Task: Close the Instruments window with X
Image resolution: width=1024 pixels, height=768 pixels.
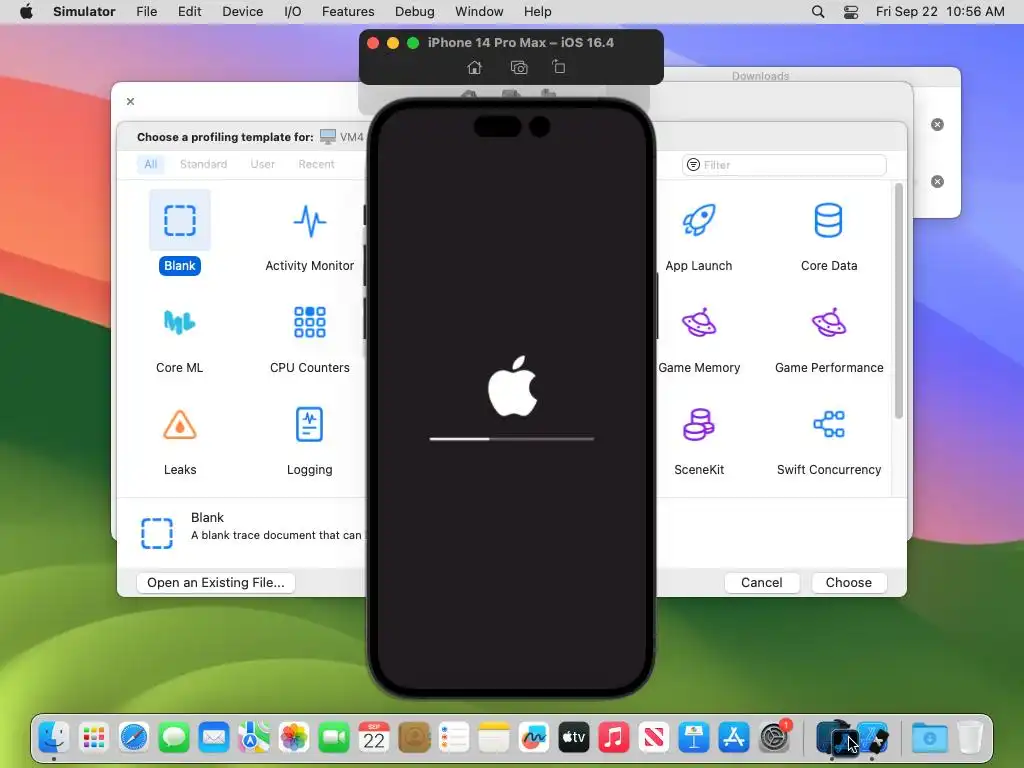Action: [131, 101]
